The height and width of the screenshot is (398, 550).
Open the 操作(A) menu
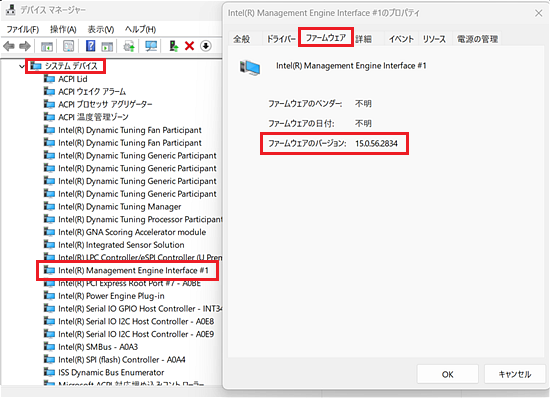point(63,29)
